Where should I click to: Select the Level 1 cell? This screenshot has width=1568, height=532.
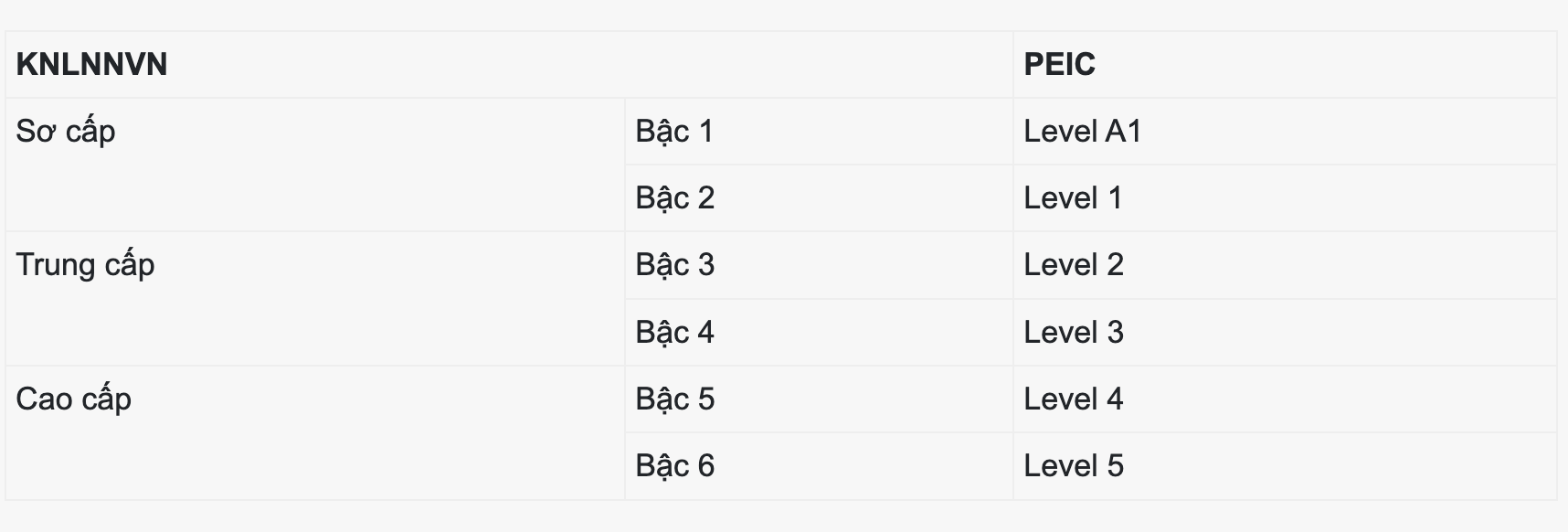[1073, 198]
